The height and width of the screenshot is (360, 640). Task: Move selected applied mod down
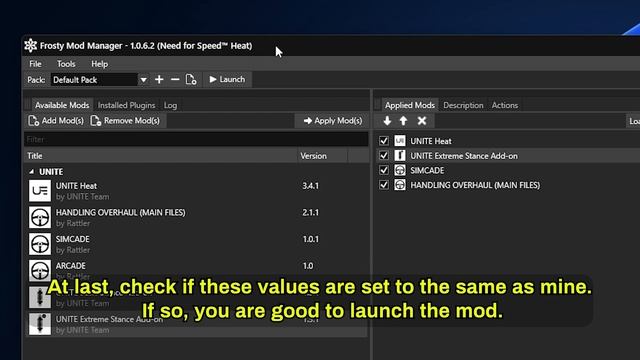point(387,121)
